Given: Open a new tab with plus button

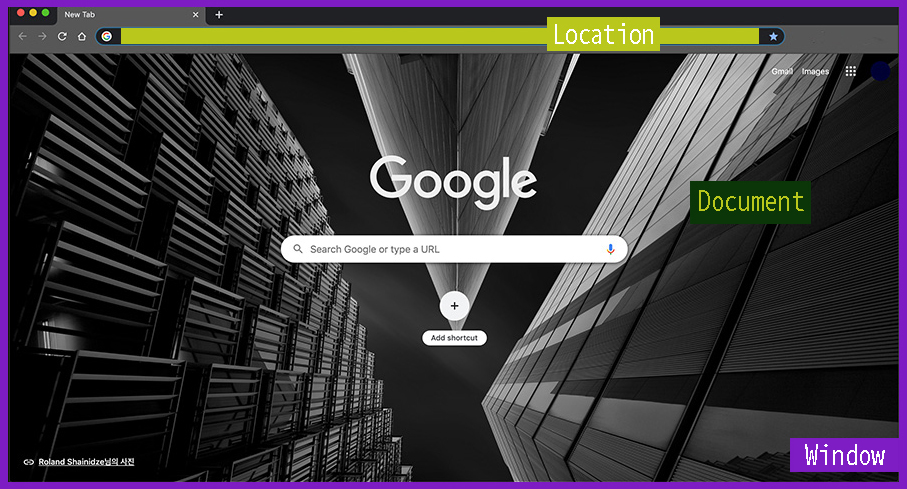Looking at the screenshot, I should click(219, 14).
